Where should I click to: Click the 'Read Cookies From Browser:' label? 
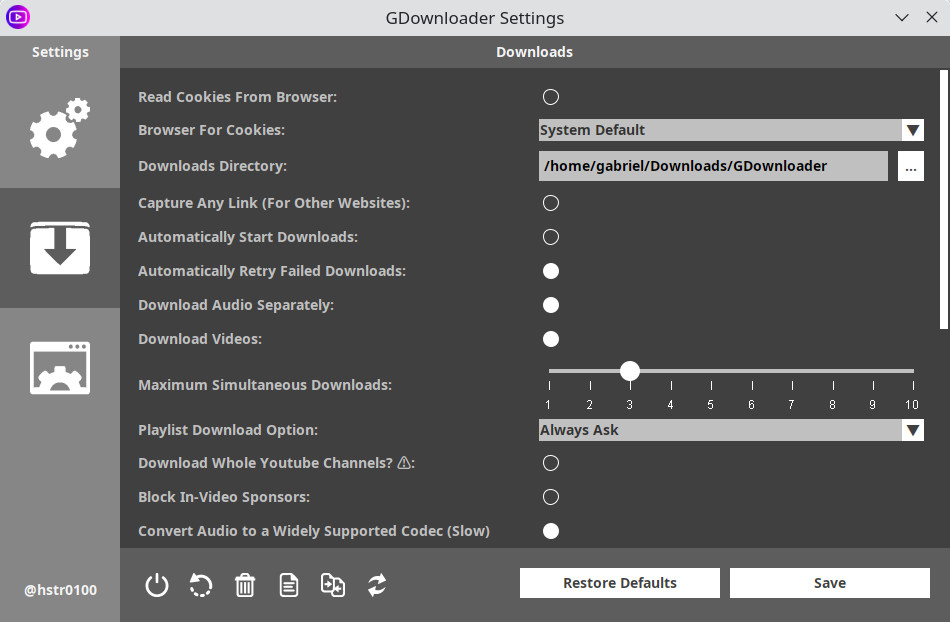pyautogui.click(x=238, y=97)
